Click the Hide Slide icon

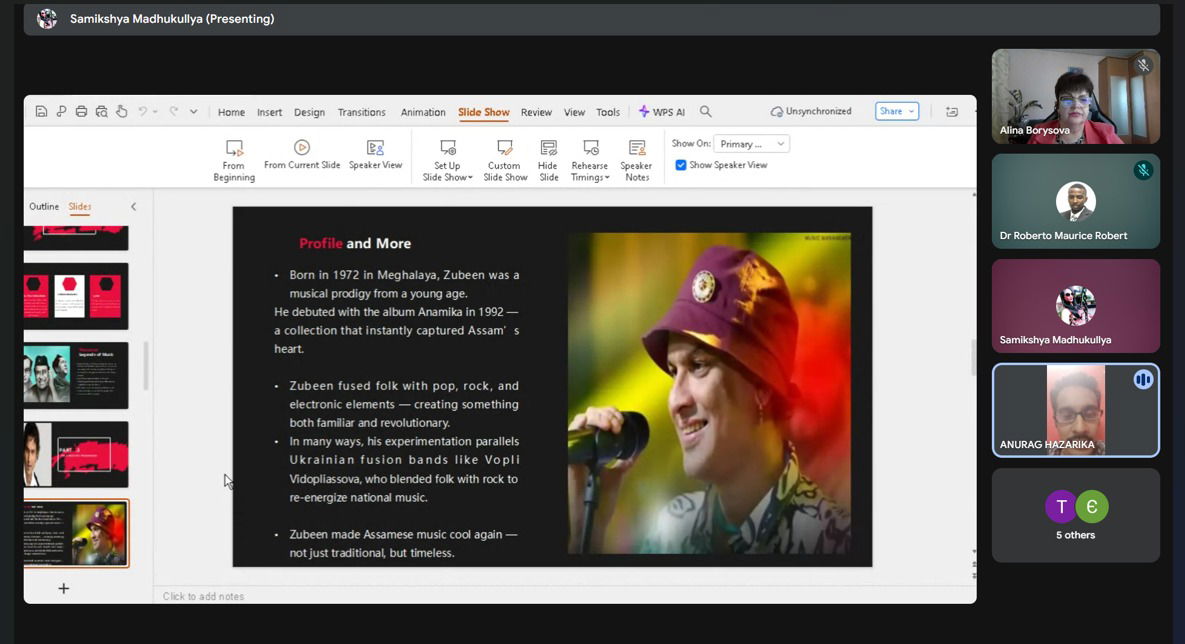point(548,148)
